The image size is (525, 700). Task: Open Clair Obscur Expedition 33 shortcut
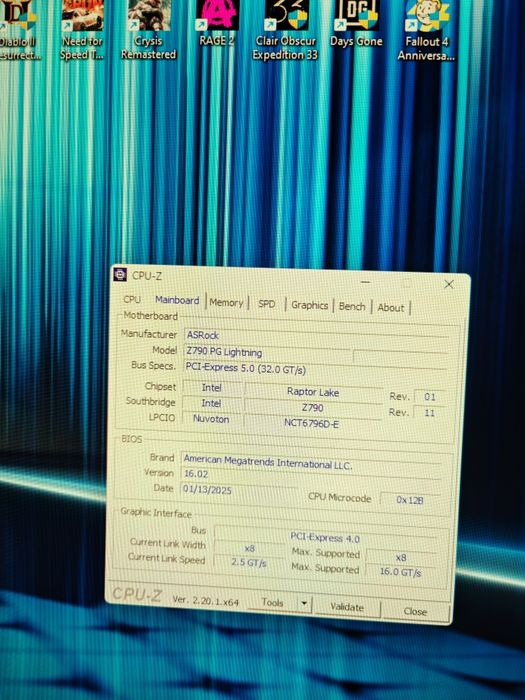[x=285, y=30]
